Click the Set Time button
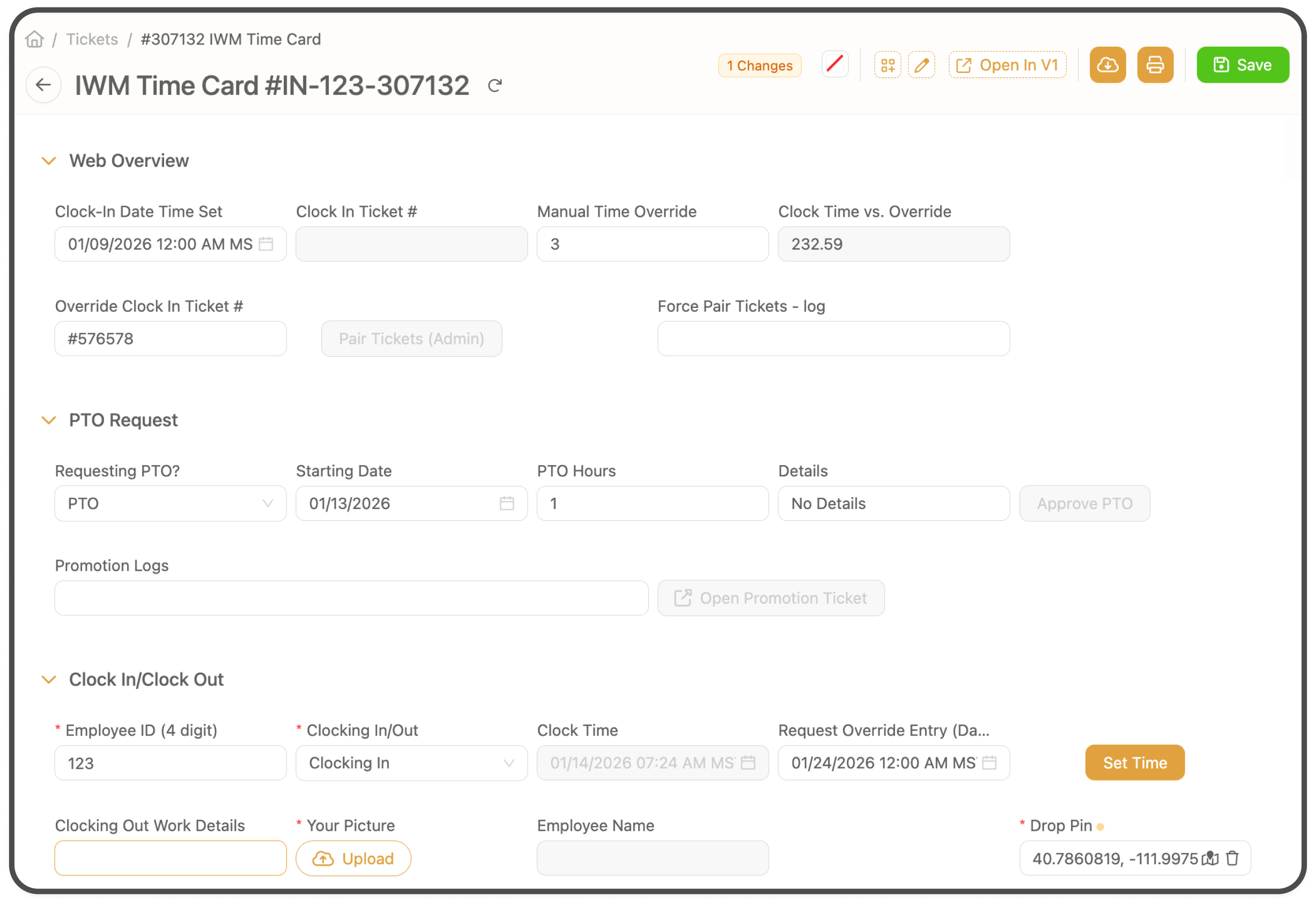 (1134, 762)
